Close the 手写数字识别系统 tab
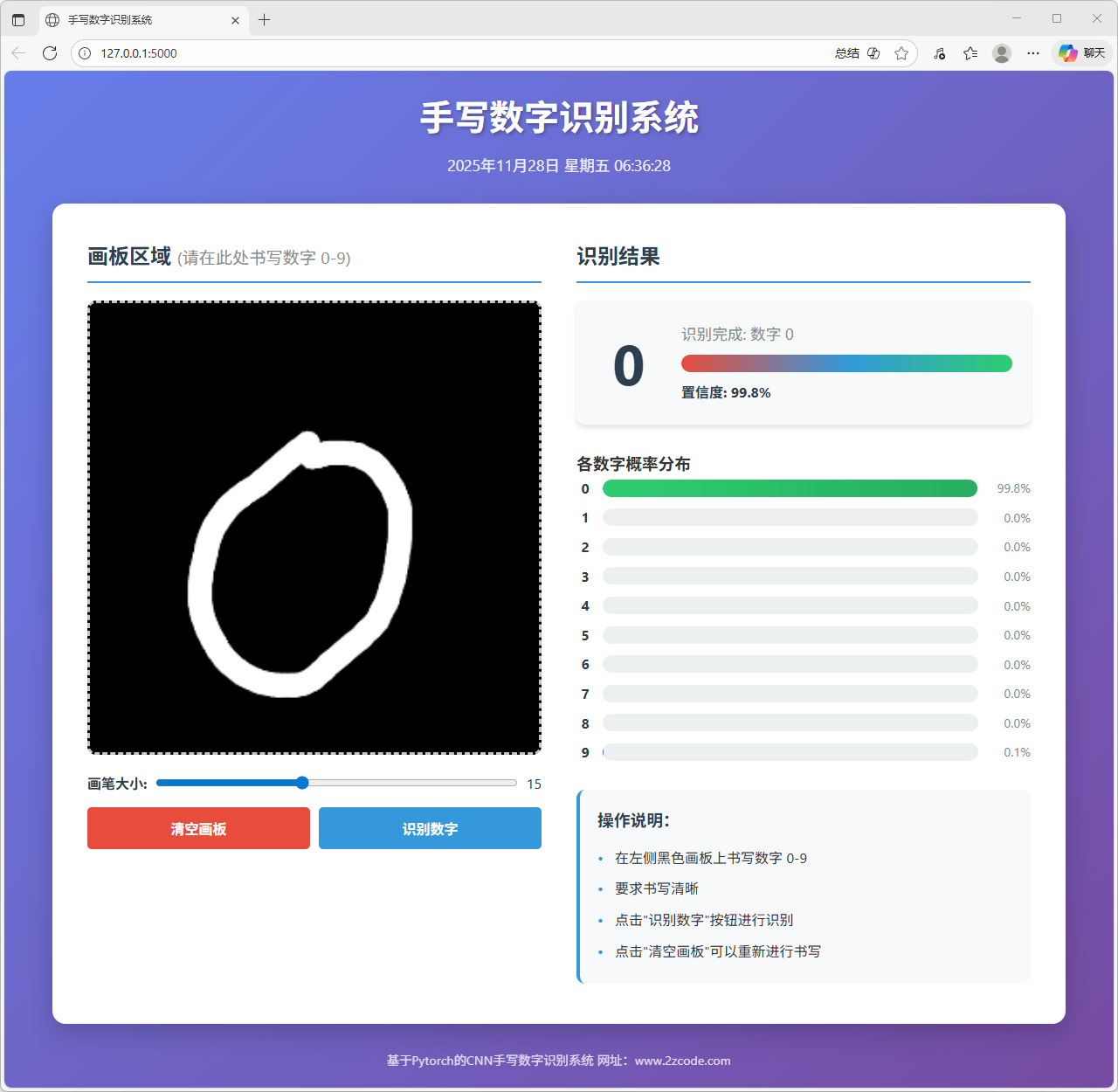Screen dimensions: 1118x1092 (x=235, y=20)
